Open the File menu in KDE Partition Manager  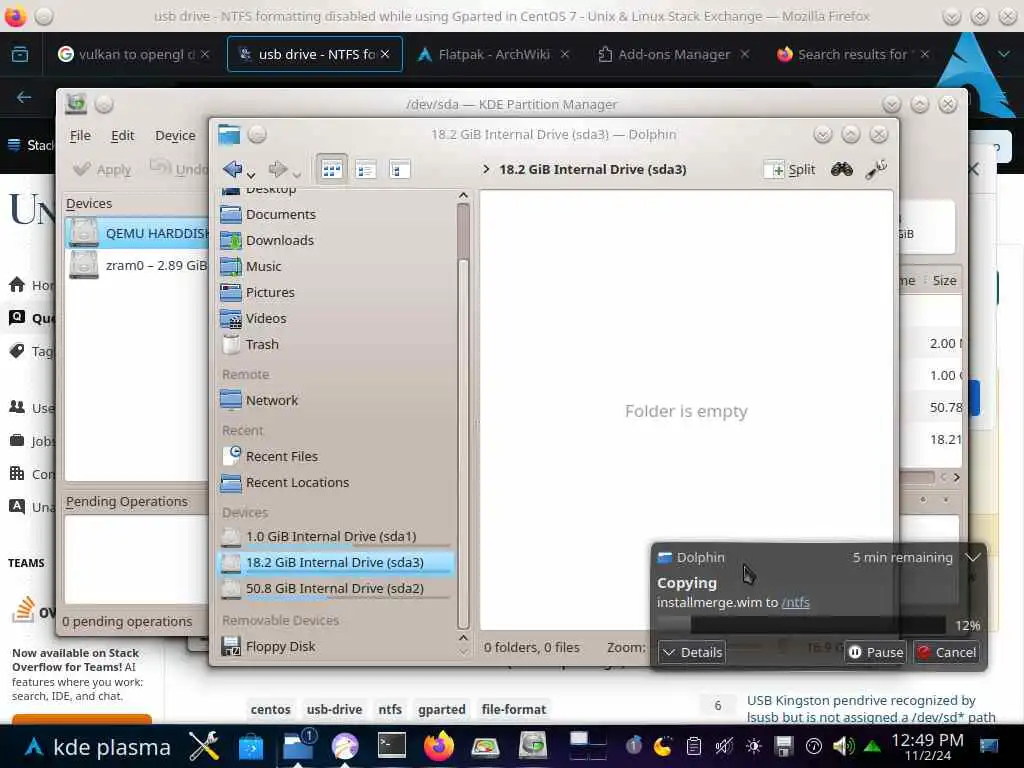80,135
